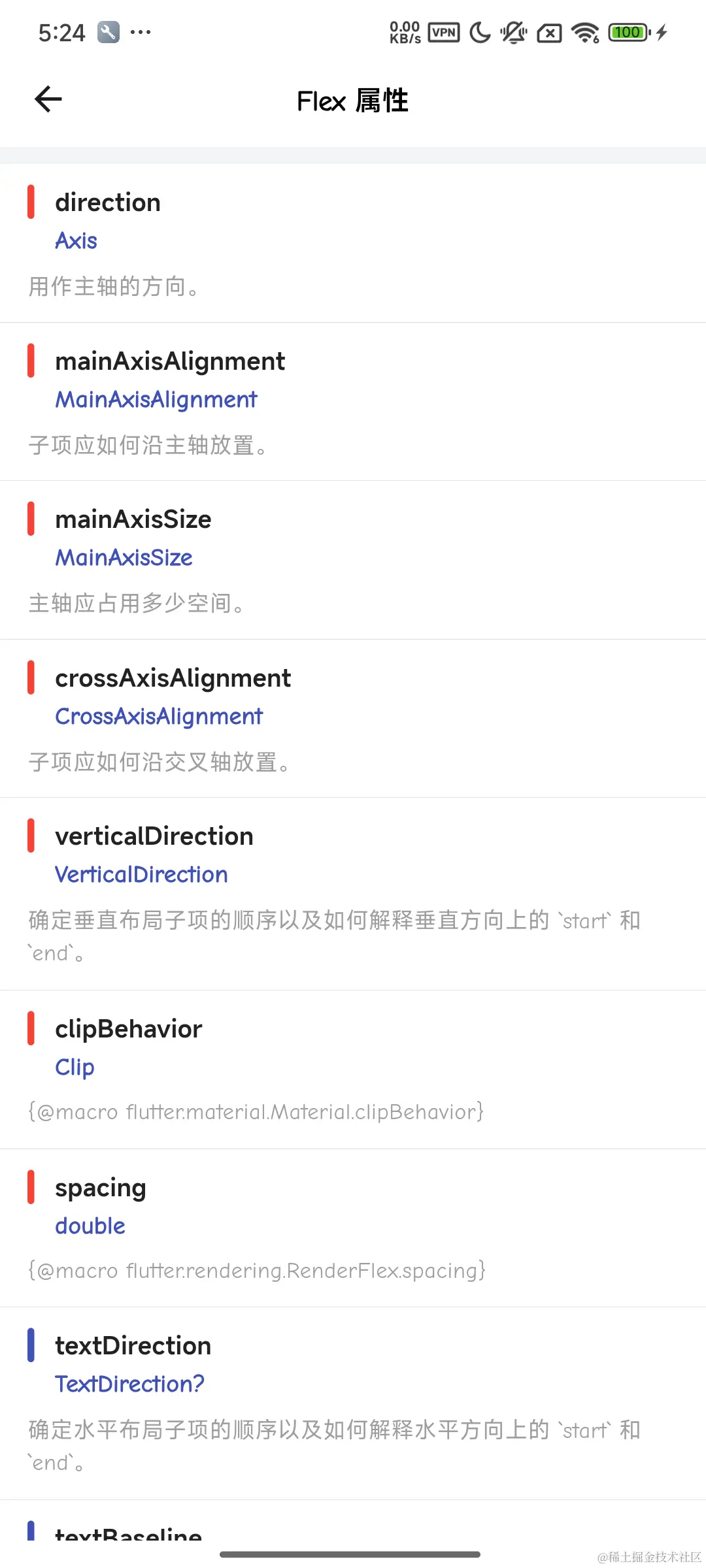Open the MainAxisAlignment type link
The width and height of the screenshot is (706, 1568).
coord(156,399)
